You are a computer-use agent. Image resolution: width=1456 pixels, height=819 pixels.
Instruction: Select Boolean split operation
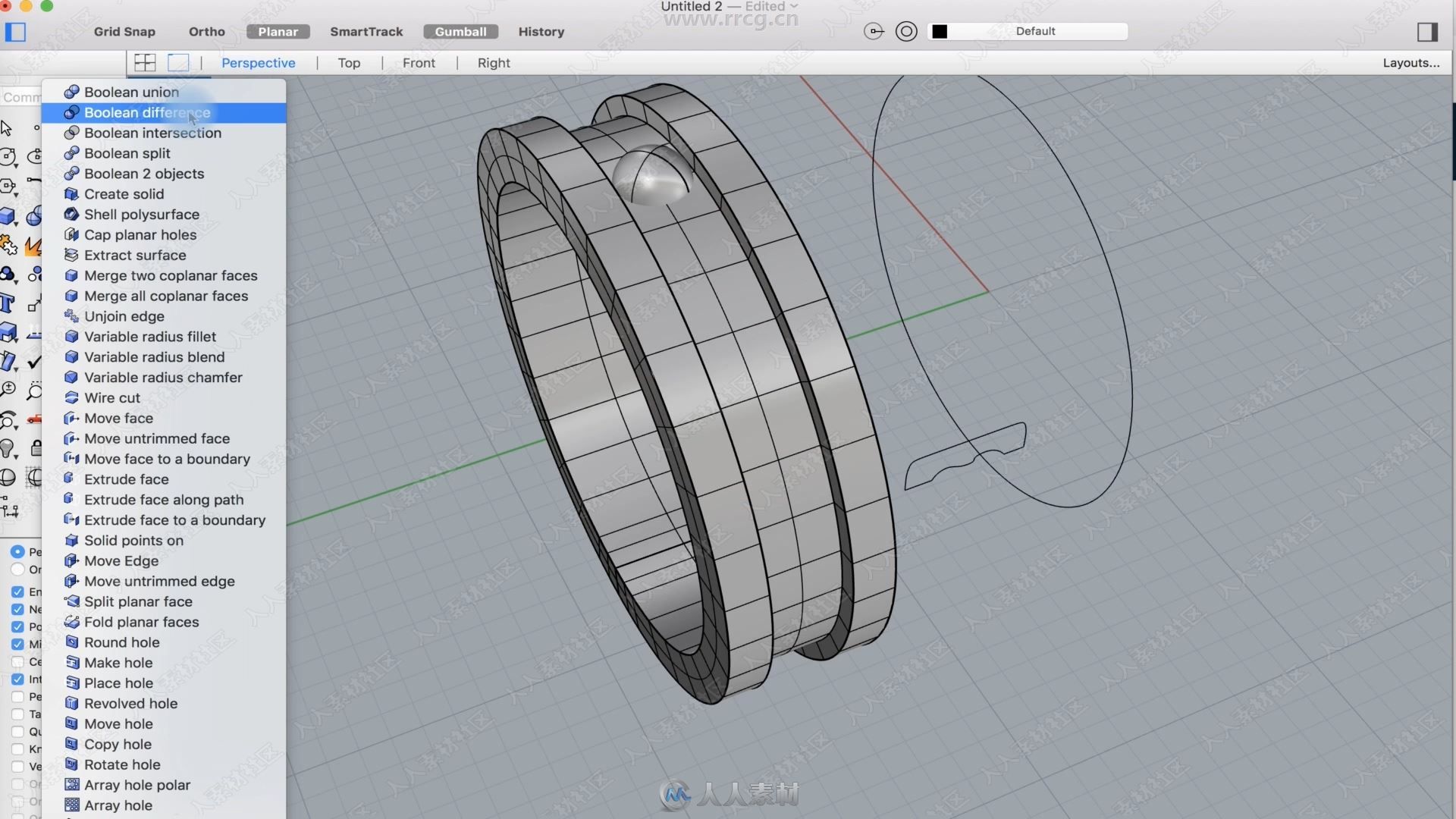coord(127,152)
